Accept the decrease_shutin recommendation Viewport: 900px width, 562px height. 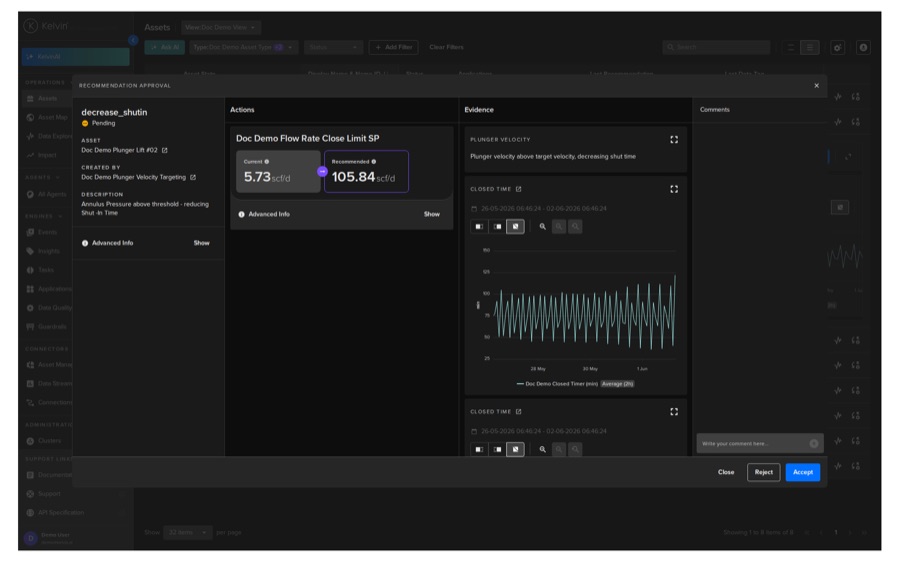point(802,472)
